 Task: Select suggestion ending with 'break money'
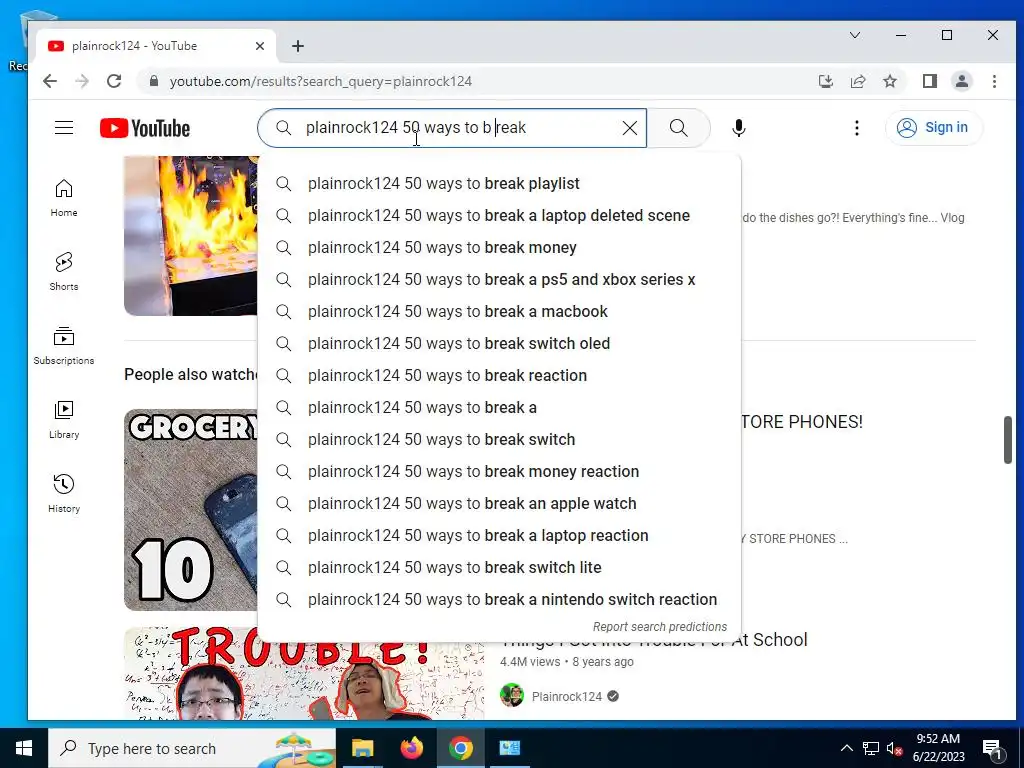(x=500, y=248)
